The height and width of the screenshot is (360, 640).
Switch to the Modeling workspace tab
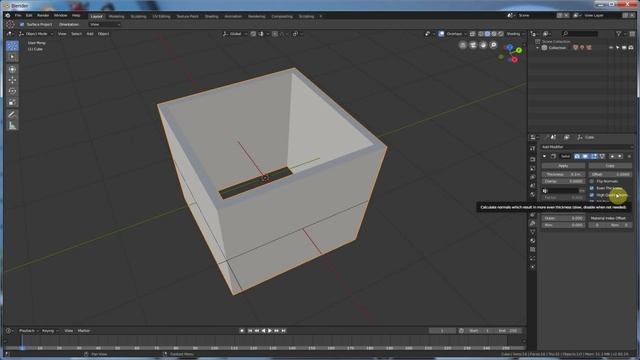(x=116, y=16)
